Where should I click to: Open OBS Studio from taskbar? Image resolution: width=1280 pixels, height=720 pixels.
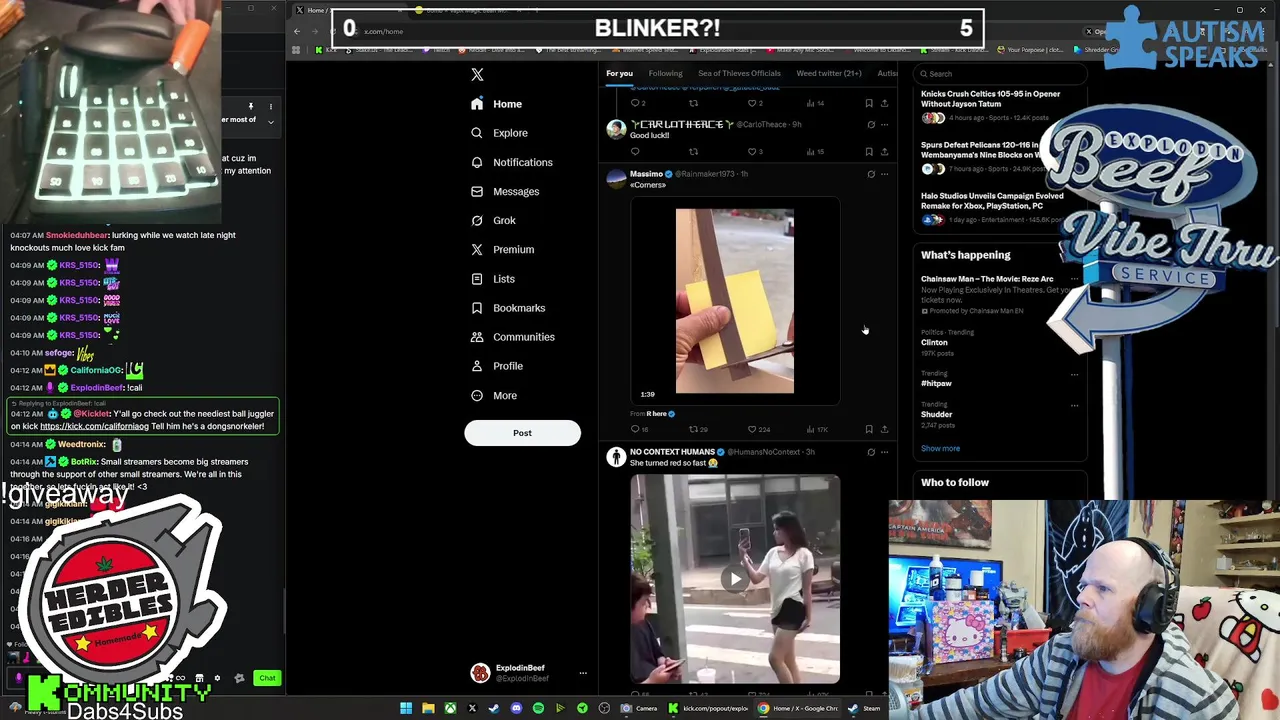pos(604,709)
